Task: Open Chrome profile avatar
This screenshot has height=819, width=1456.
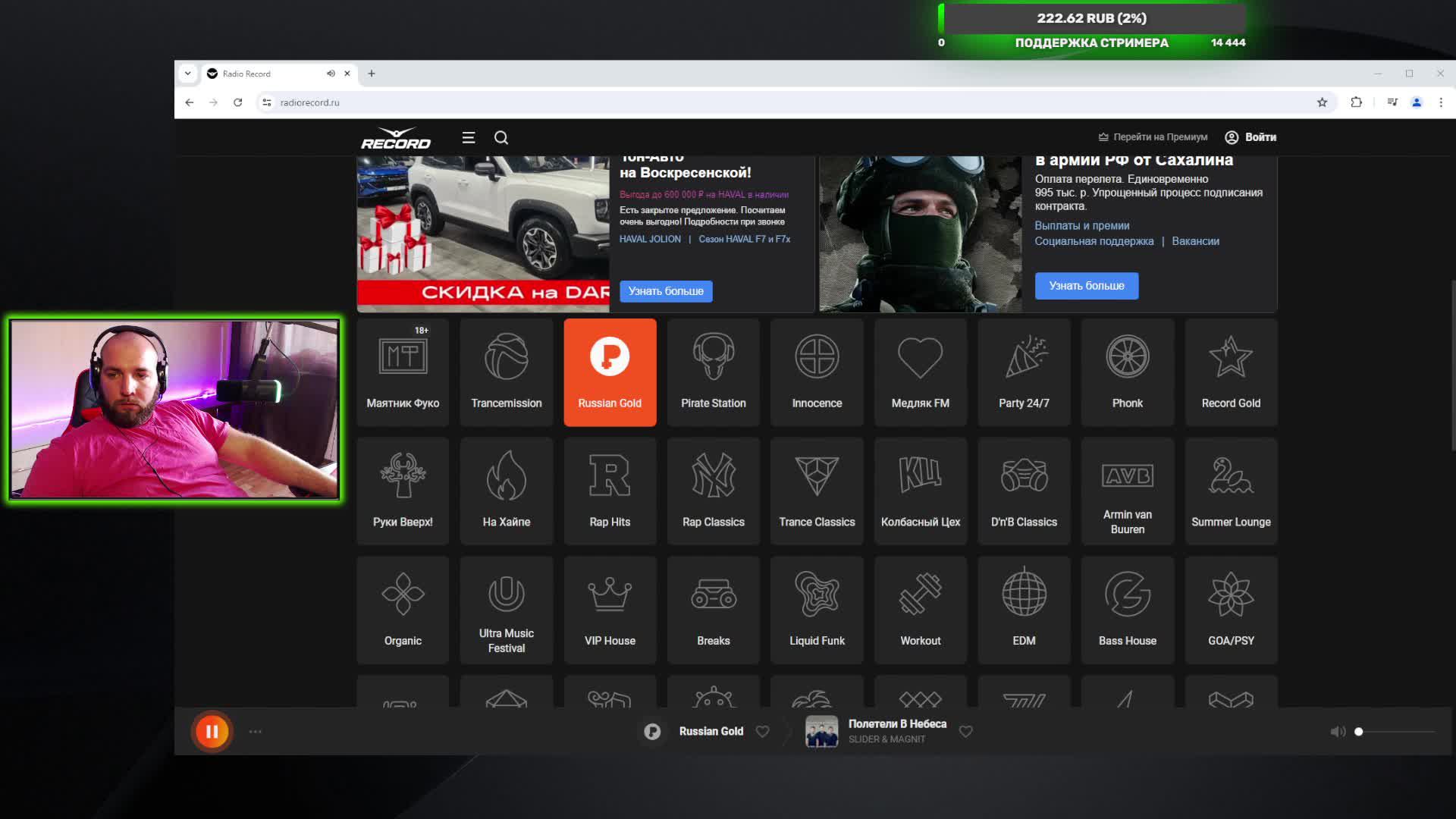Action: point(1417,102)
